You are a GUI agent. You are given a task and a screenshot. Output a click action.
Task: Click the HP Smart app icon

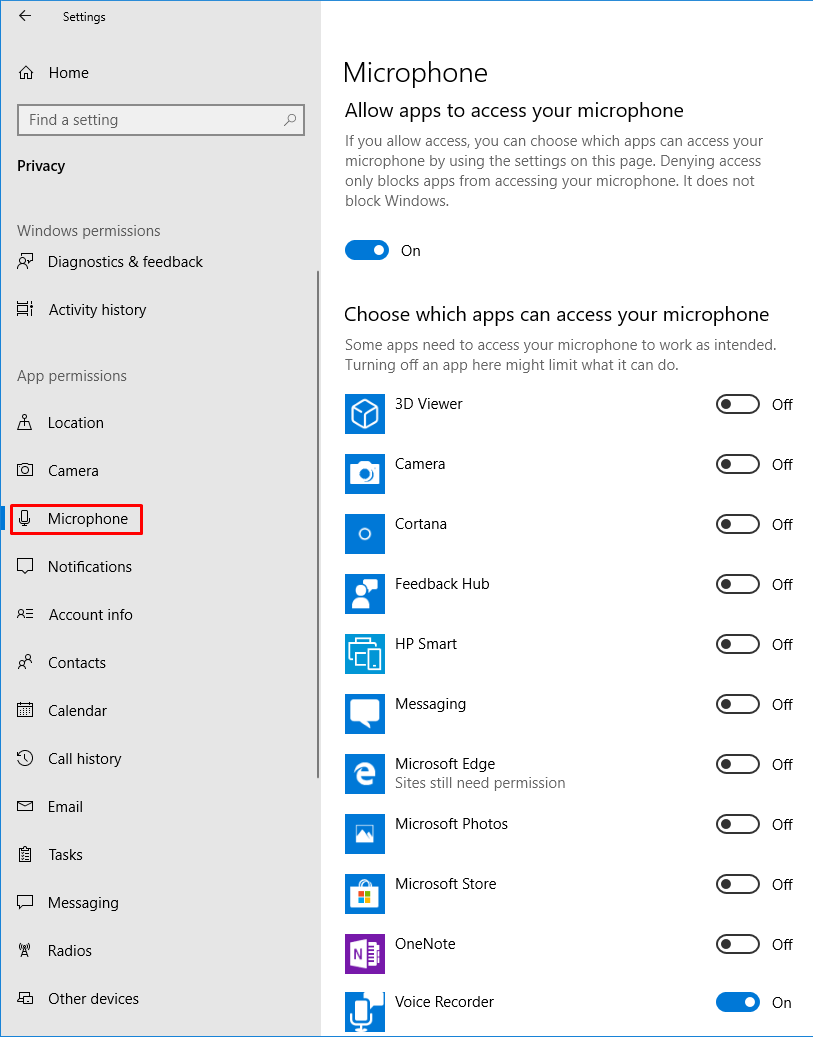pos(365,654)
